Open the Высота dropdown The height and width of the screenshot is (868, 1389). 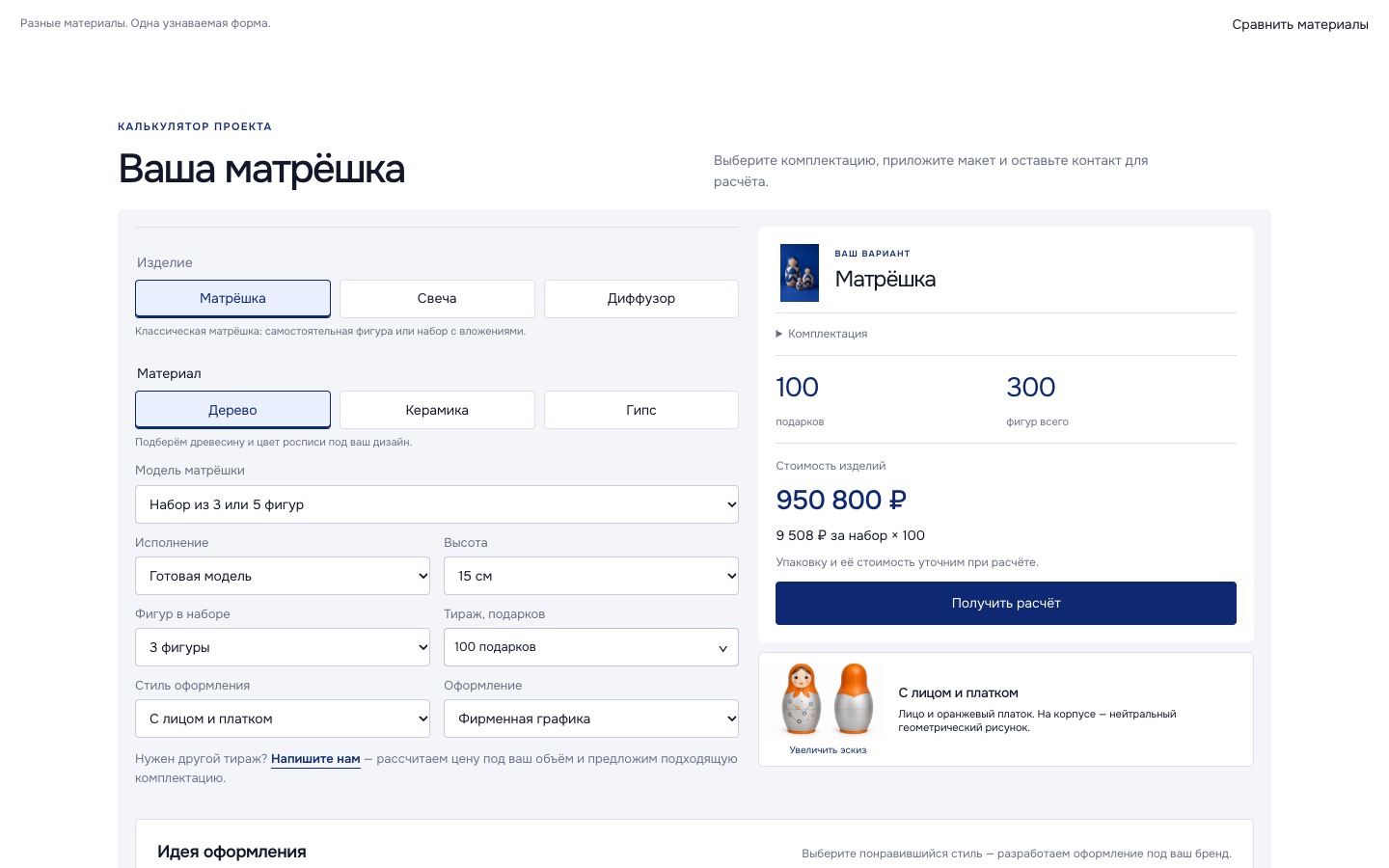coord(591,576)
